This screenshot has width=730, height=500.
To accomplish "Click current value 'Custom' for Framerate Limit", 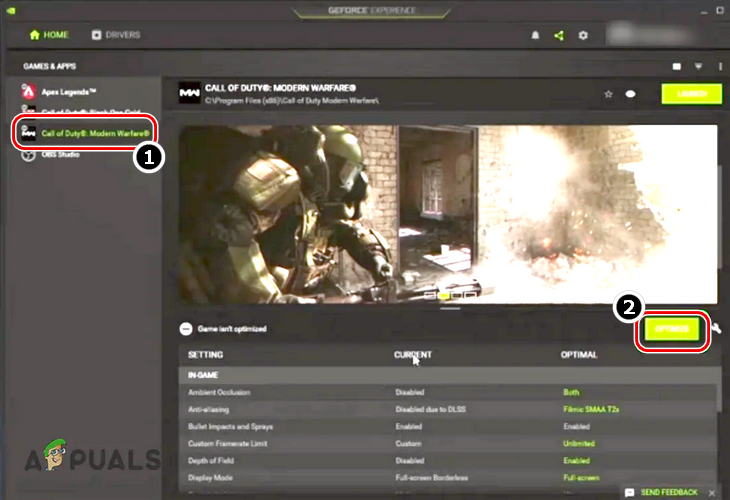I will (408, 444).
